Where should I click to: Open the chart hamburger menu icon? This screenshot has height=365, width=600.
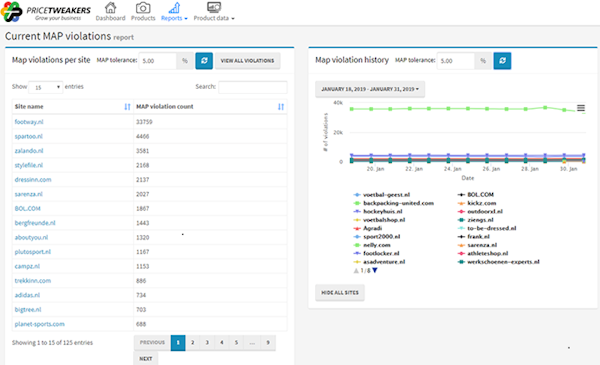(580, 108)
